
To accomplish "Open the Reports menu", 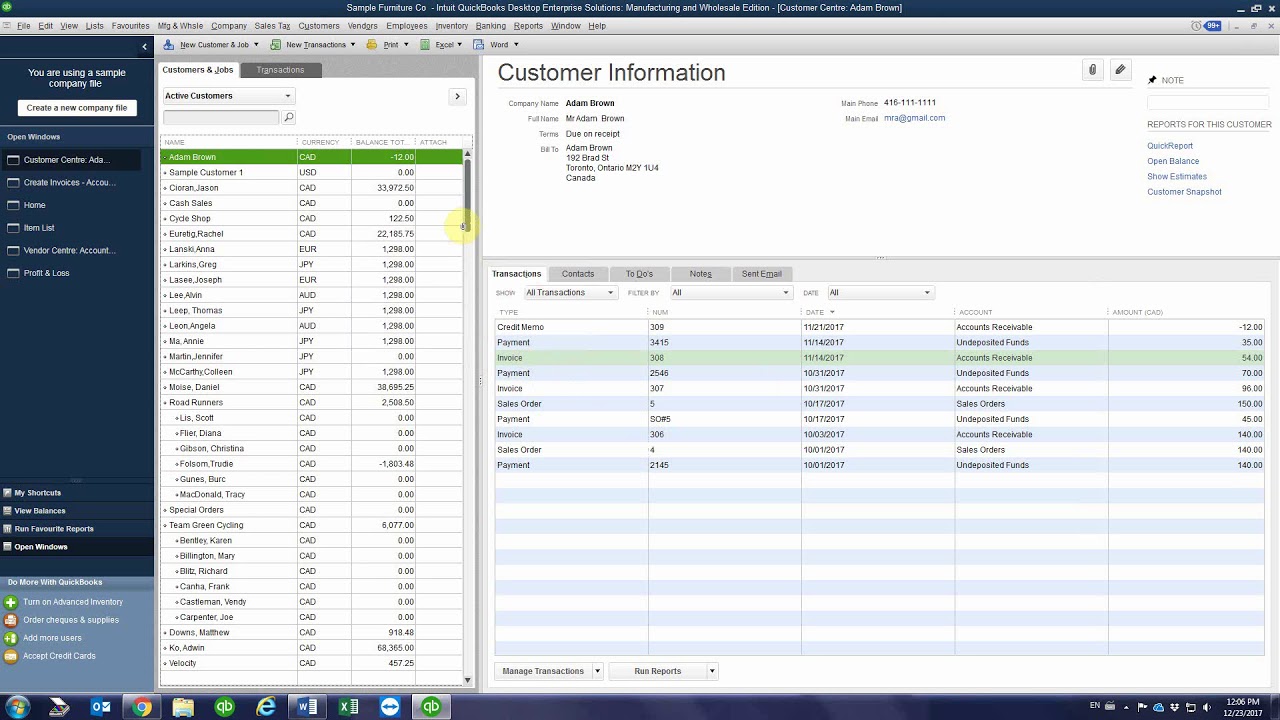I will click(528, 26).
